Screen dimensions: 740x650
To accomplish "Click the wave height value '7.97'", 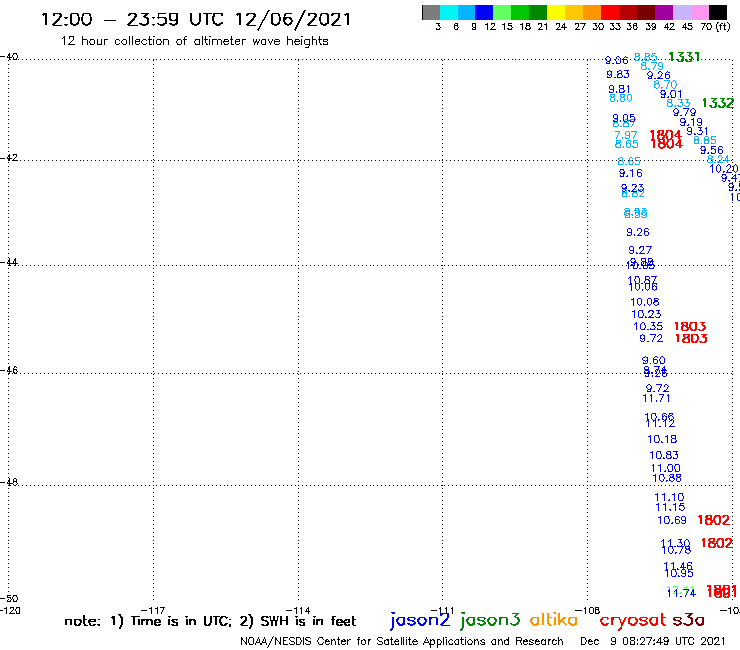I will click(626, 135).
